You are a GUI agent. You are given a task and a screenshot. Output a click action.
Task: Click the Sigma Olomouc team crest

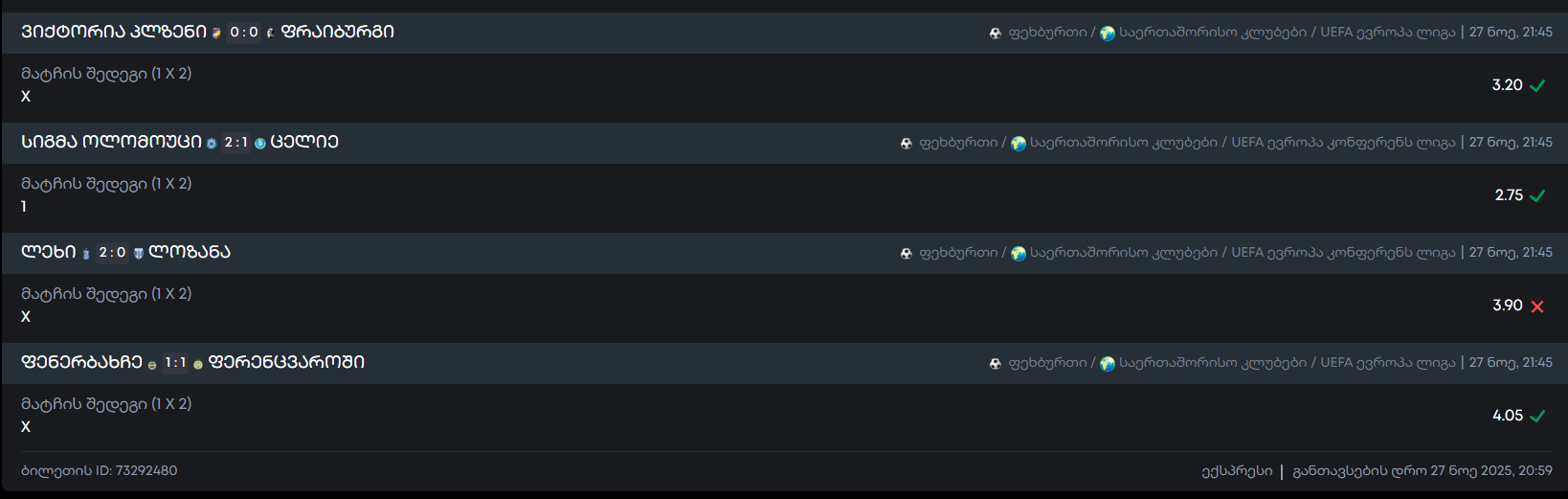point(212,144)
